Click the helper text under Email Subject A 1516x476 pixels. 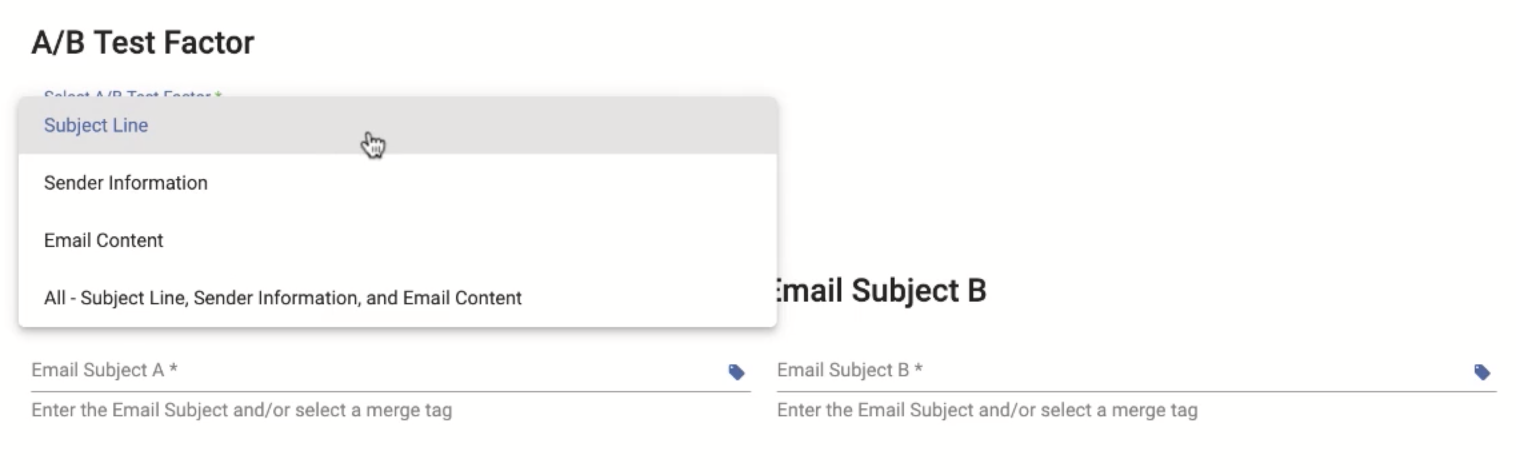point(242,410)
